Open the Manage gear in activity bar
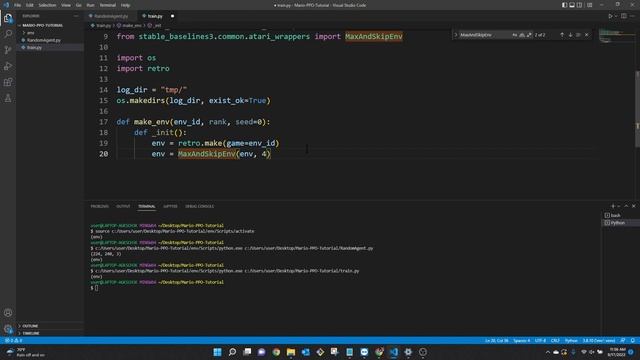Viewport: 640px width, 360px height. tap(8, 329)
